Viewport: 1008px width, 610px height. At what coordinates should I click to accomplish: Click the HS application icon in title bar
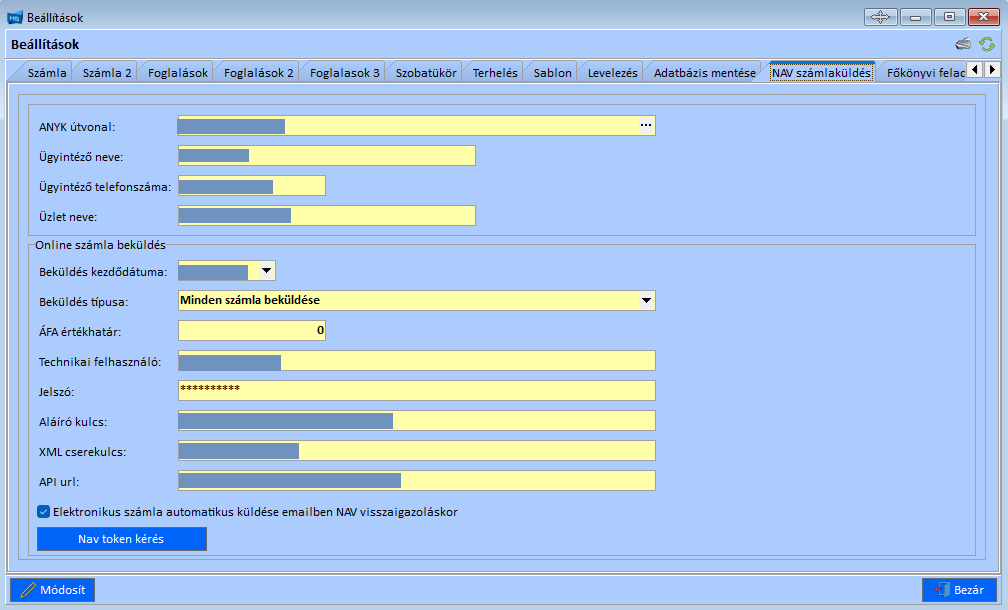14,18
